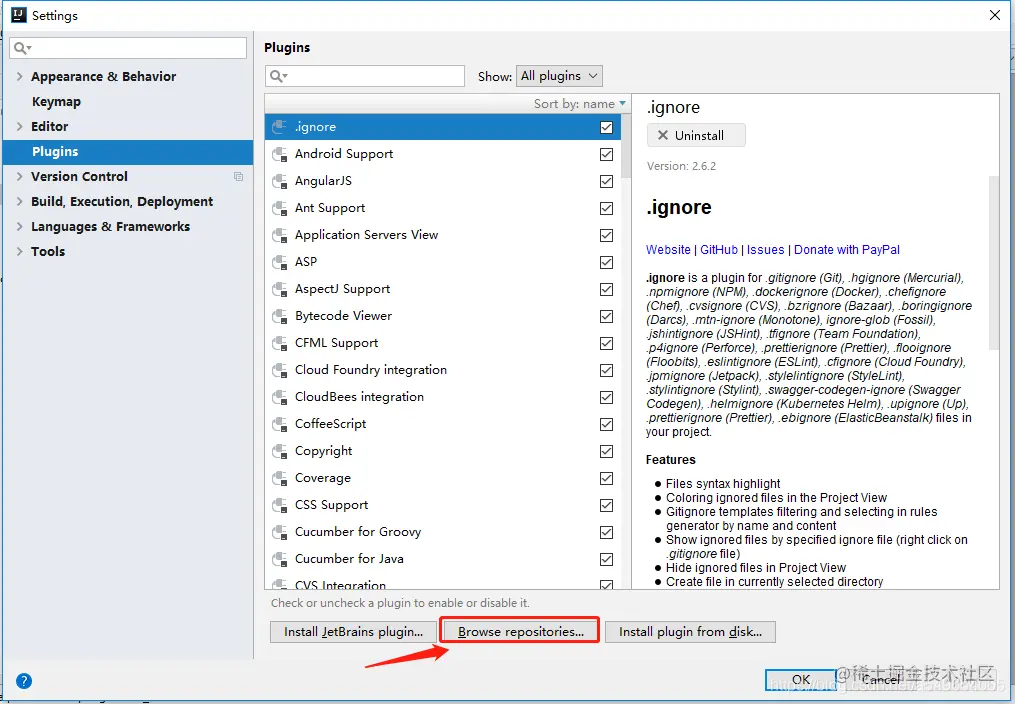1015x704 pixels.
Task: Click the CloudBees integration plugin icon
Action: [280, 397]
